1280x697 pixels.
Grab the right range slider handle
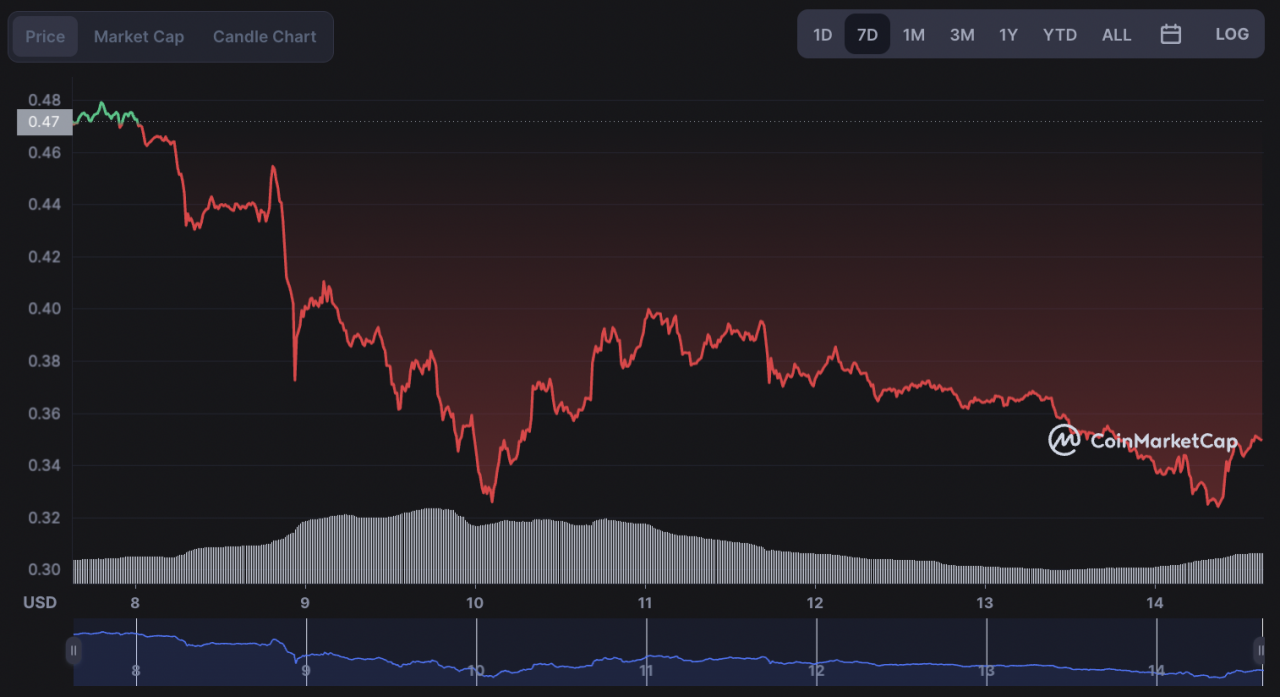point(1259,651)
